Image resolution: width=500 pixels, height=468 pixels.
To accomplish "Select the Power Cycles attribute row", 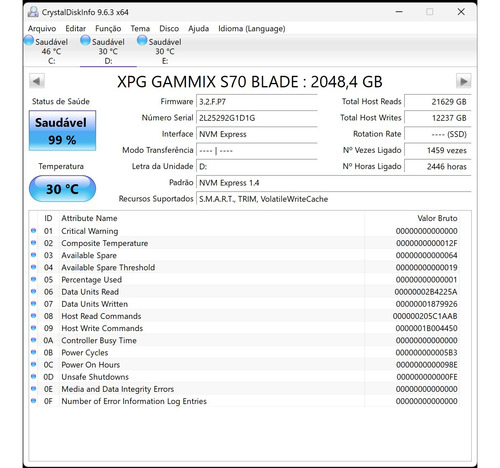I will click(244, 353).
